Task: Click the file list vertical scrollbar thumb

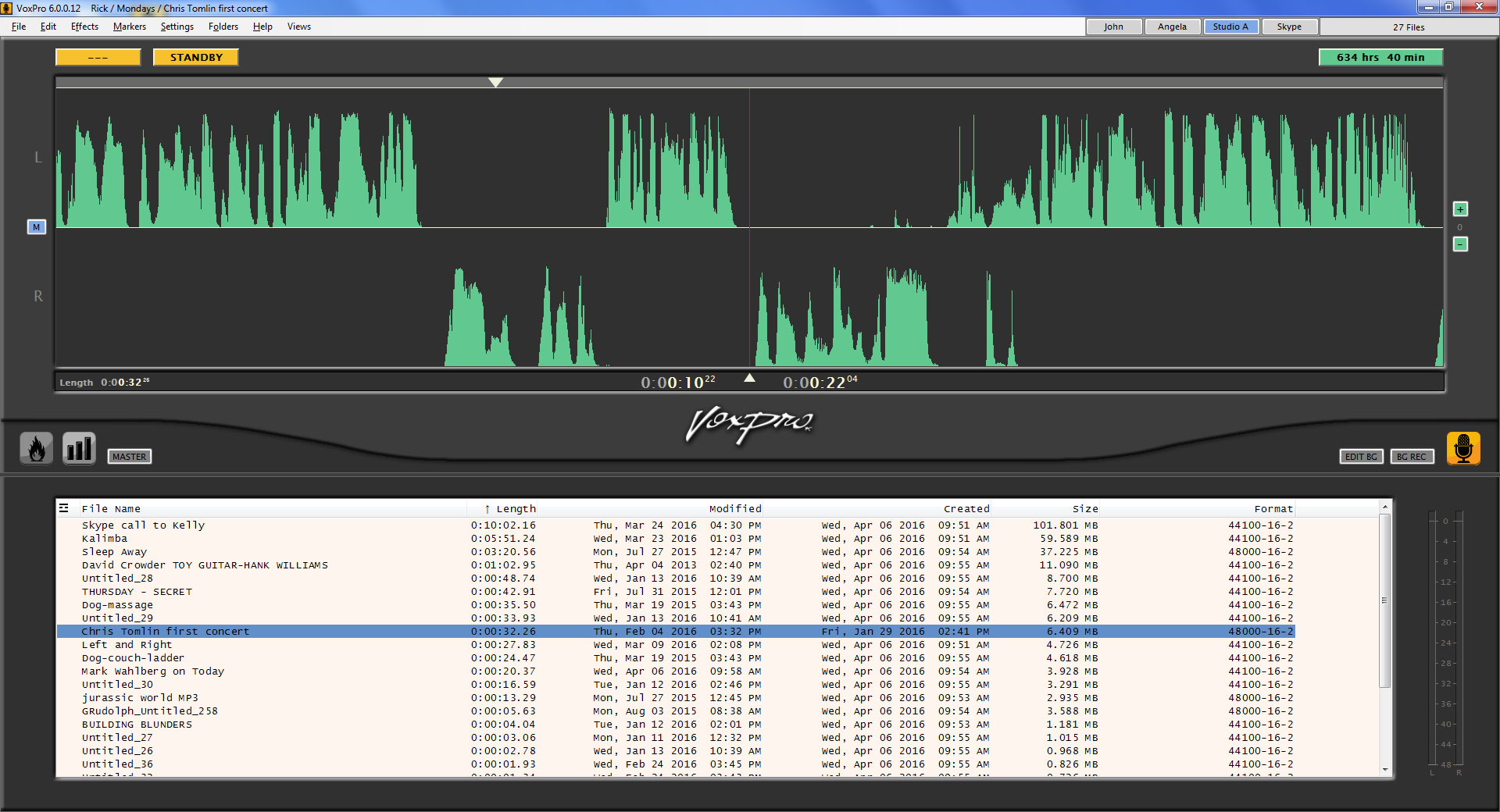Action: point(1384,600)
